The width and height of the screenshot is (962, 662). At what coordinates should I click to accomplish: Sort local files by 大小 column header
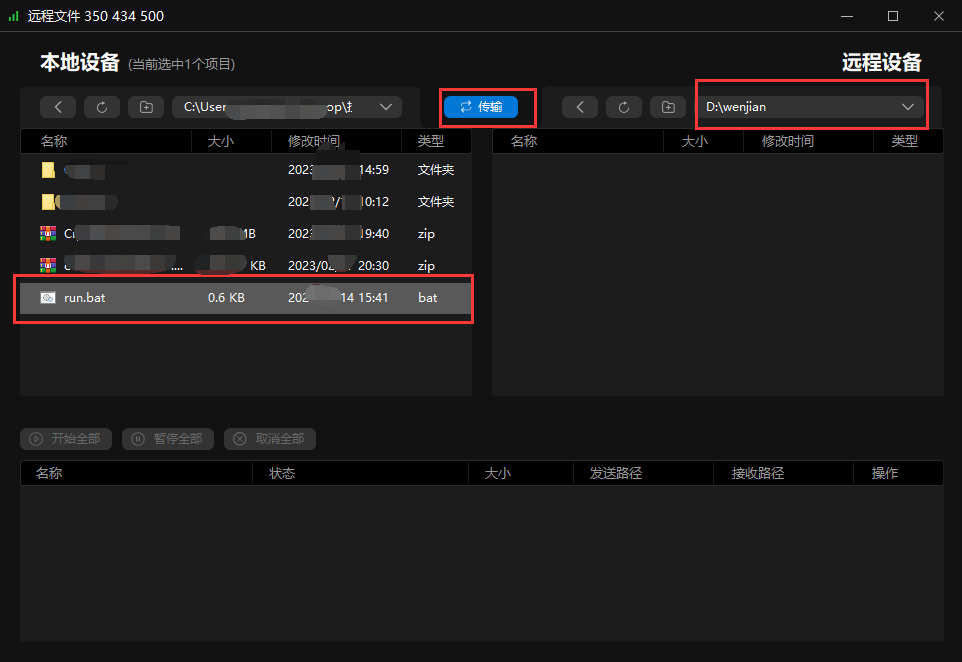[x=220, y=141]
